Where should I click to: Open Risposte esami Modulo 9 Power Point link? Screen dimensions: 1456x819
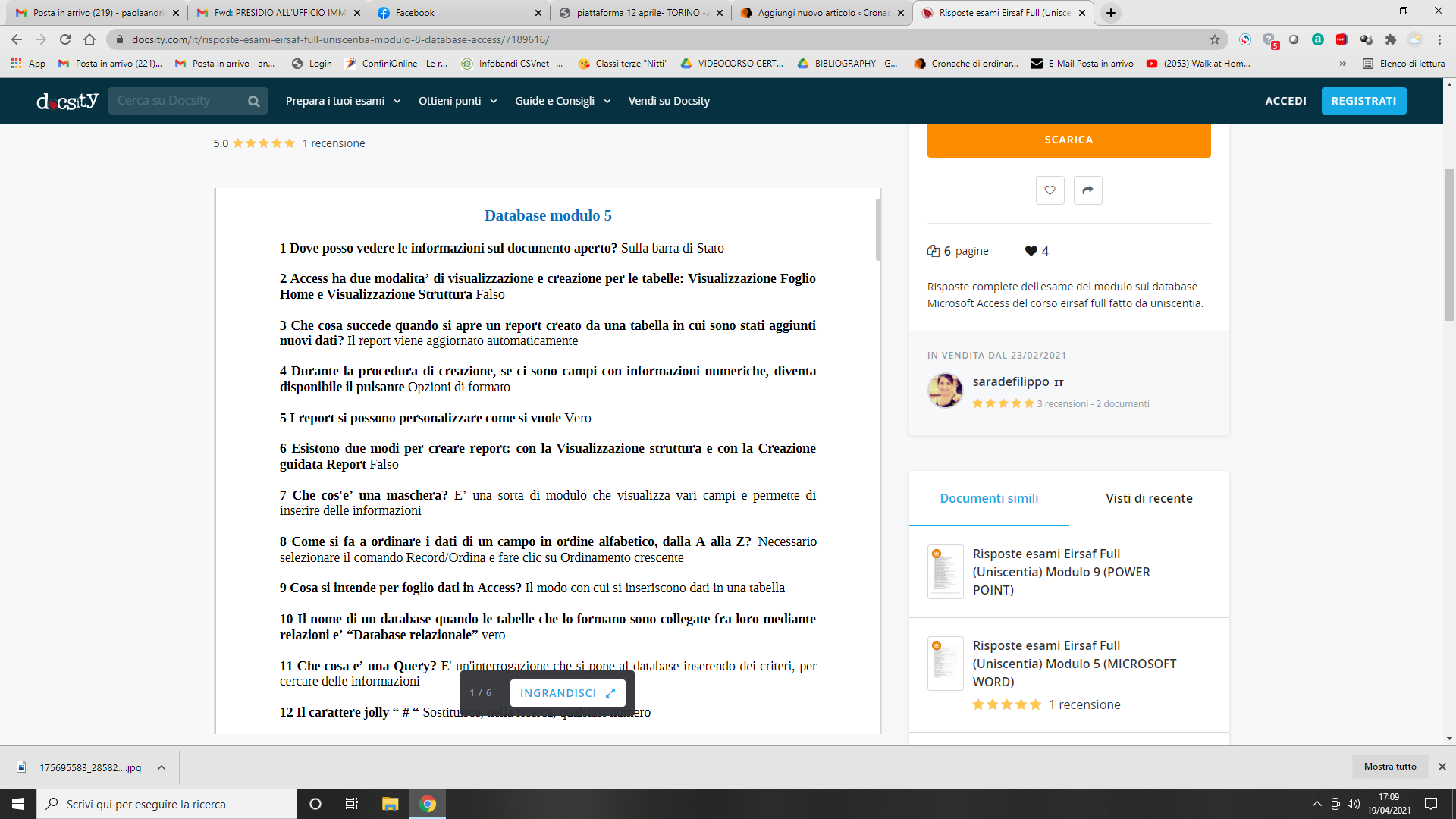[x=1061, y=572]
